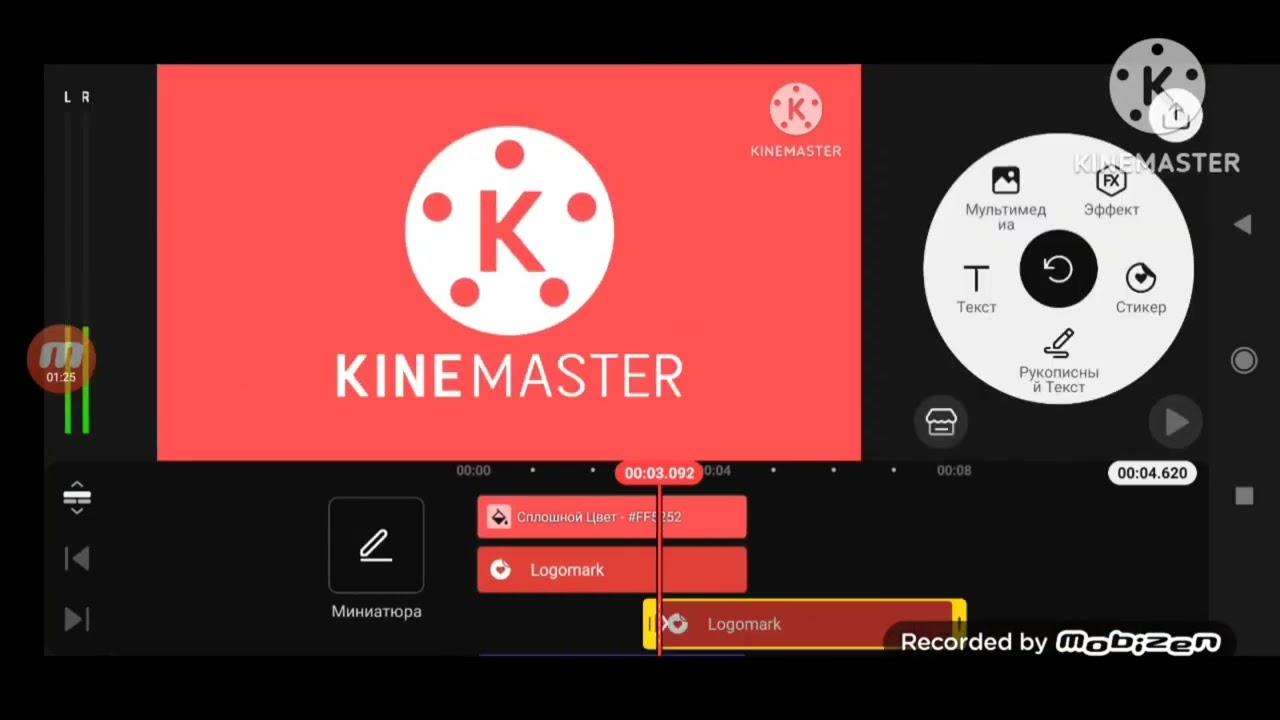
Task: Tap the export share icon
Action: (x=1176, y=116)
